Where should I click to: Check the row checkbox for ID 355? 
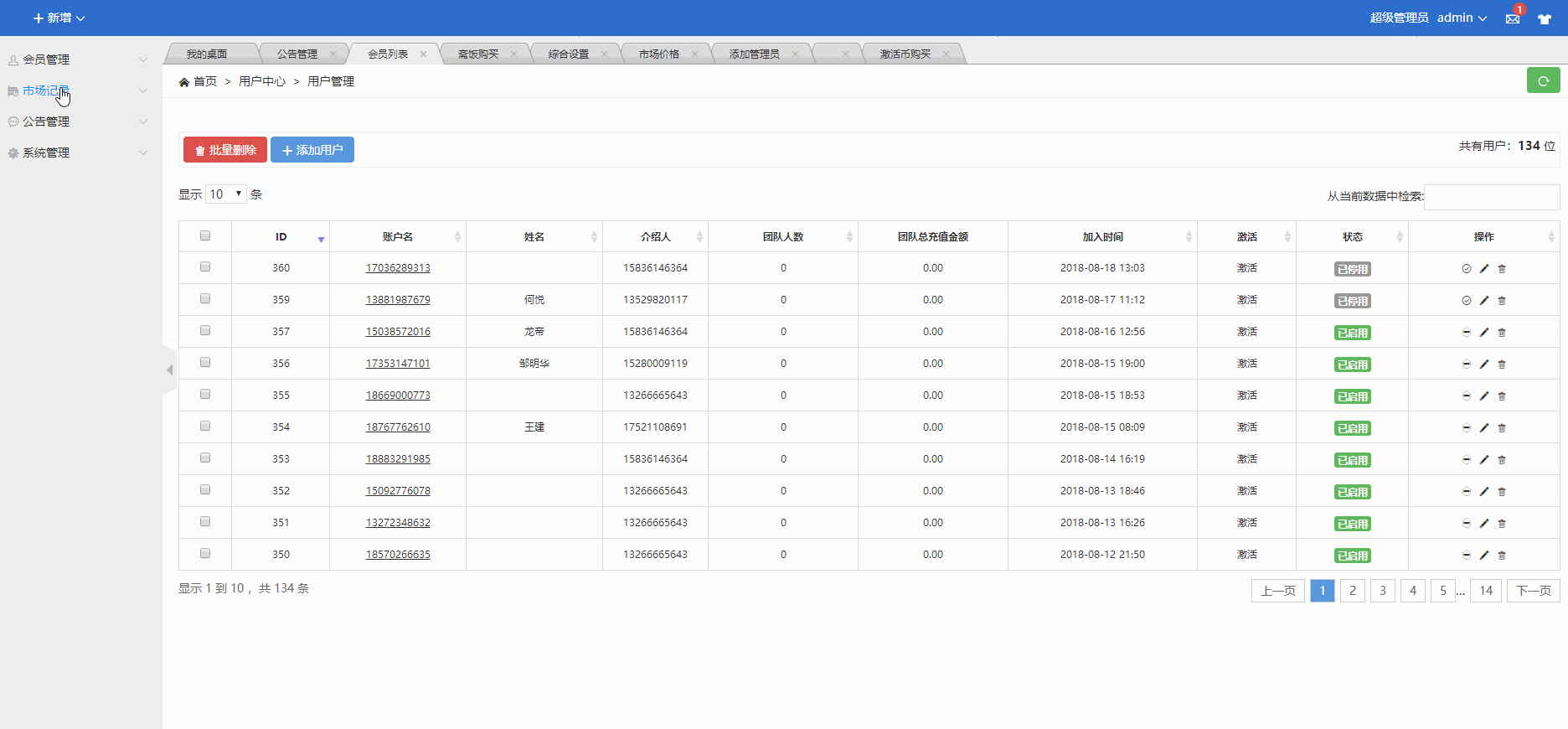coord(205,395)
